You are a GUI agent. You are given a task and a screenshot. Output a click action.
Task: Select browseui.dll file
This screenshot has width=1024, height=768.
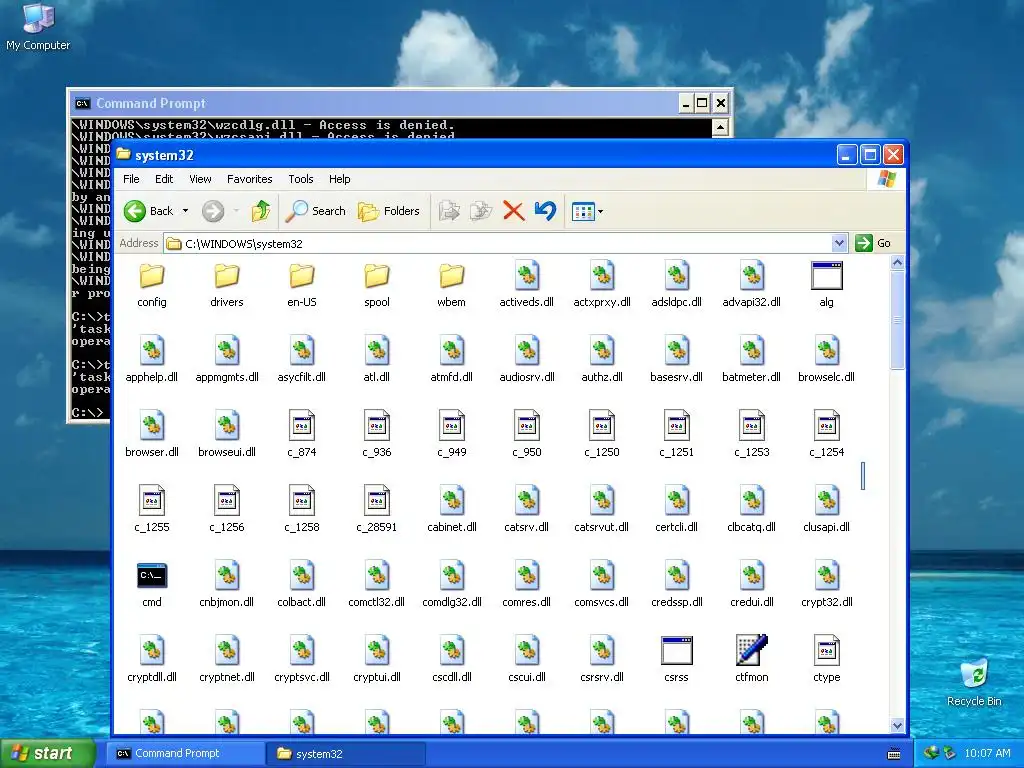click(x=227, y=434)
